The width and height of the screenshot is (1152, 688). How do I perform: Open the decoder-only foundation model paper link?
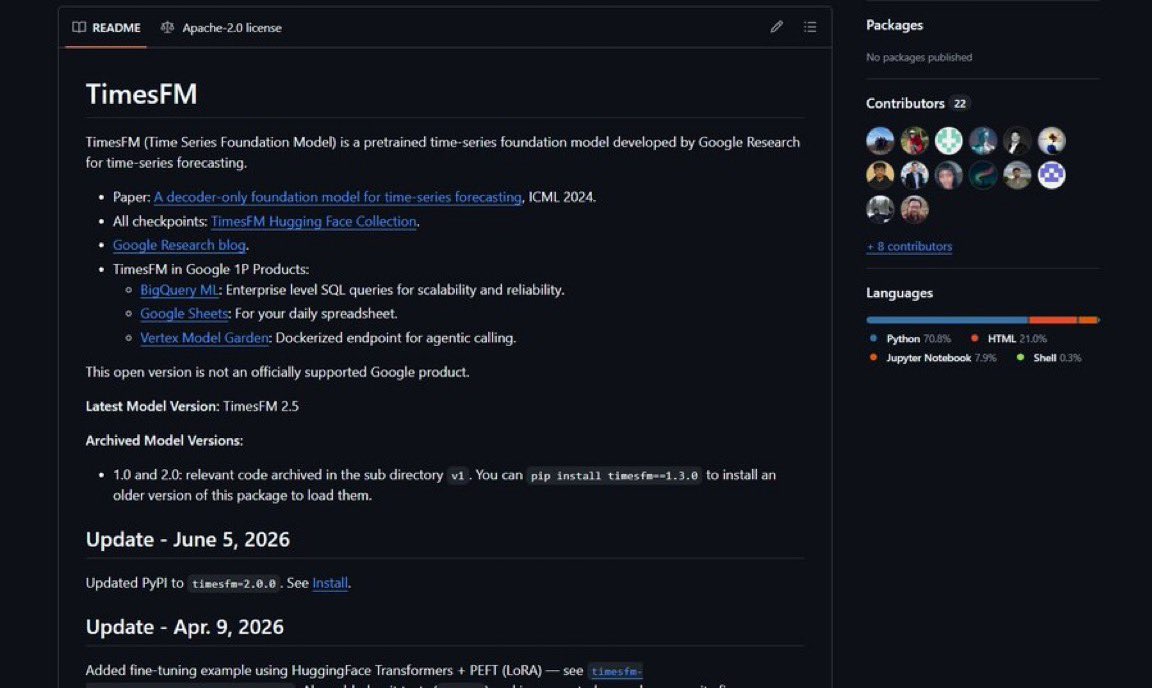(x=337, y=197)
